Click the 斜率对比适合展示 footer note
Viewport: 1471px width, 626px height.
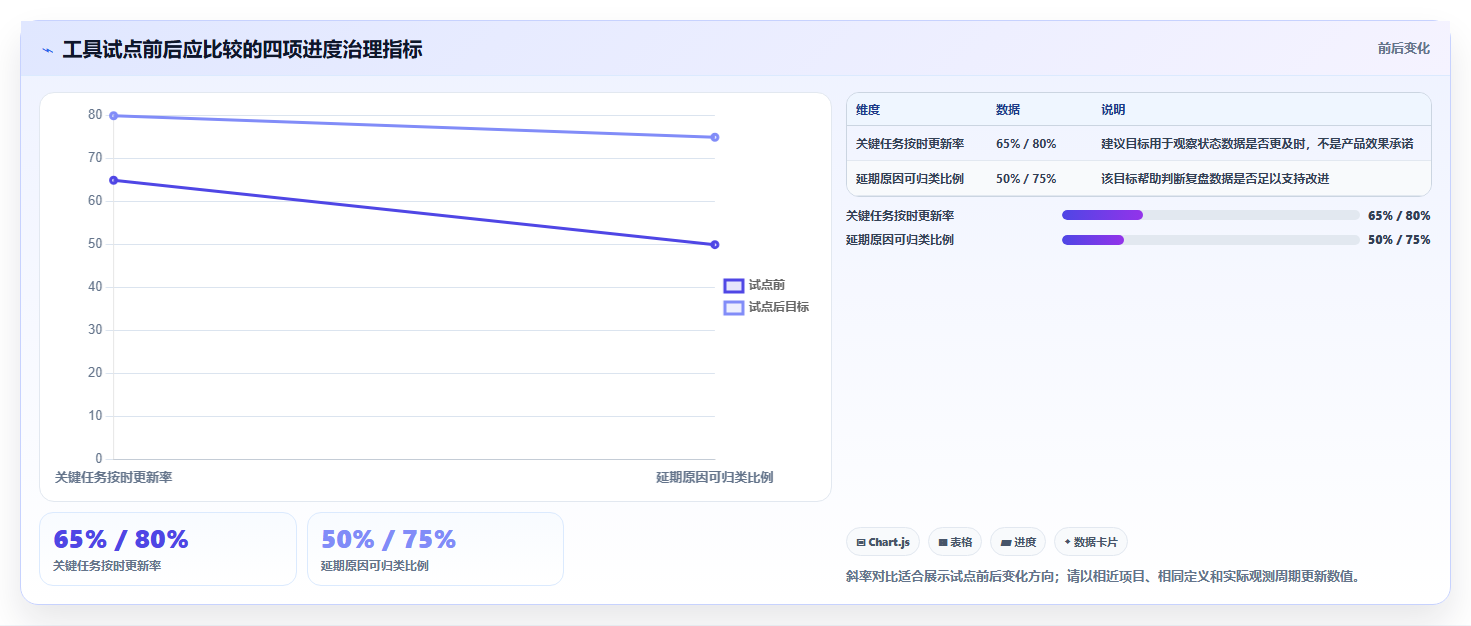pos(1104,576)
